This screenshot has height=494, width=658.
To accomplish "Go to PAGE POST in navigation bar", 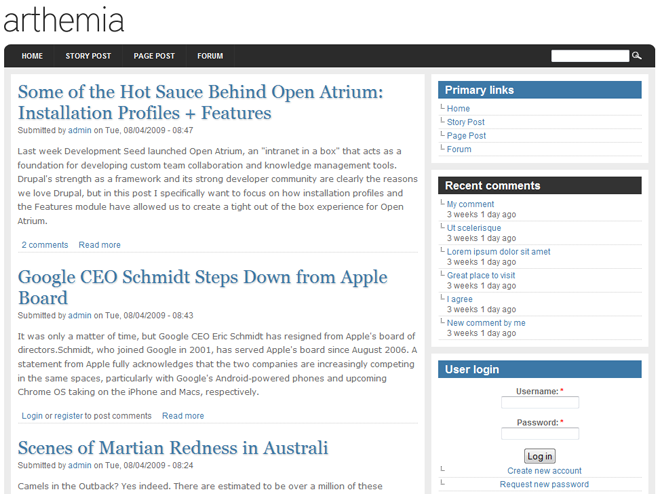I will (154, 56).
